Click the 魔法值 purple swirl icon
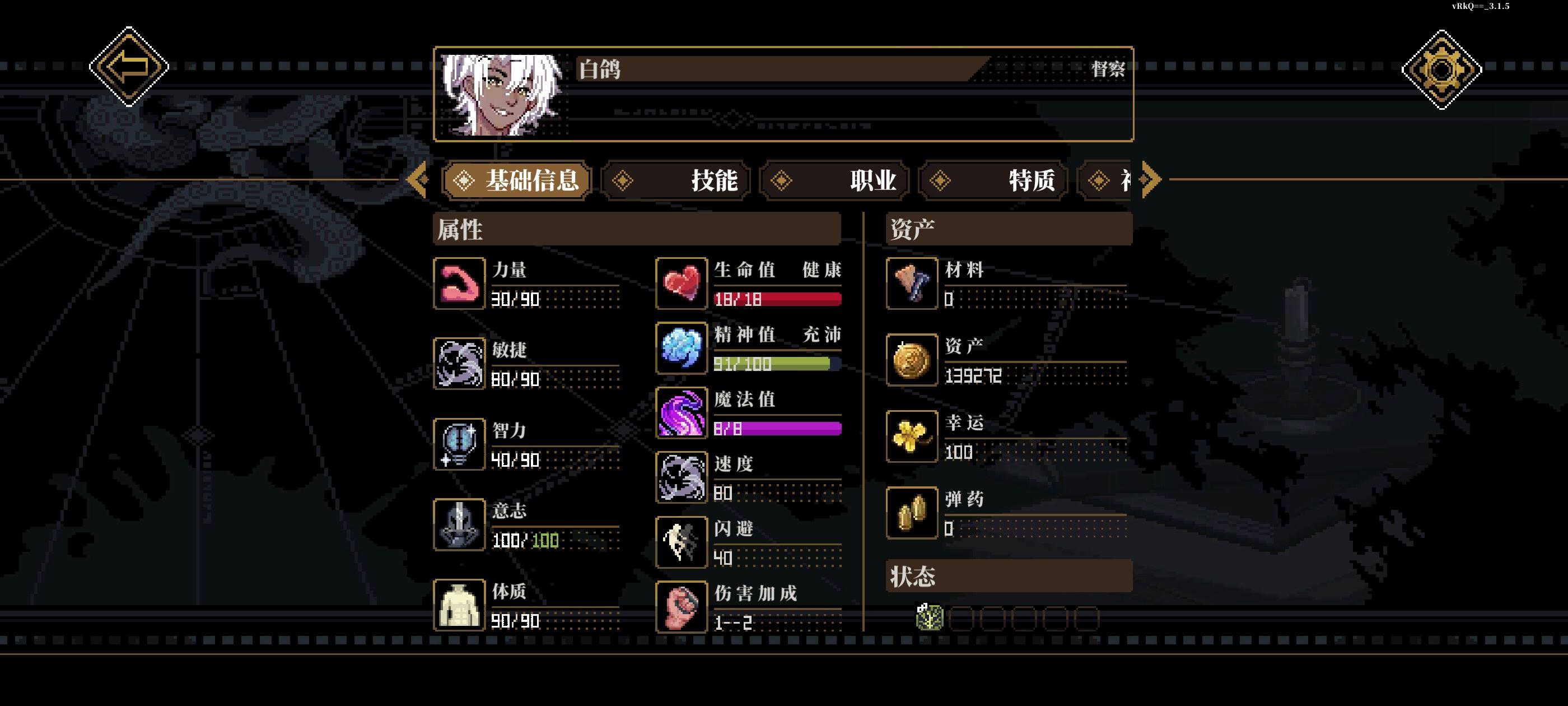1568x706 pixels. point(681,412)
